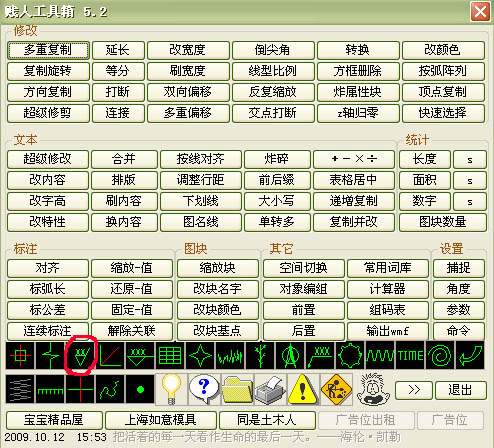Select the red cross lines icon

[80, 389]
